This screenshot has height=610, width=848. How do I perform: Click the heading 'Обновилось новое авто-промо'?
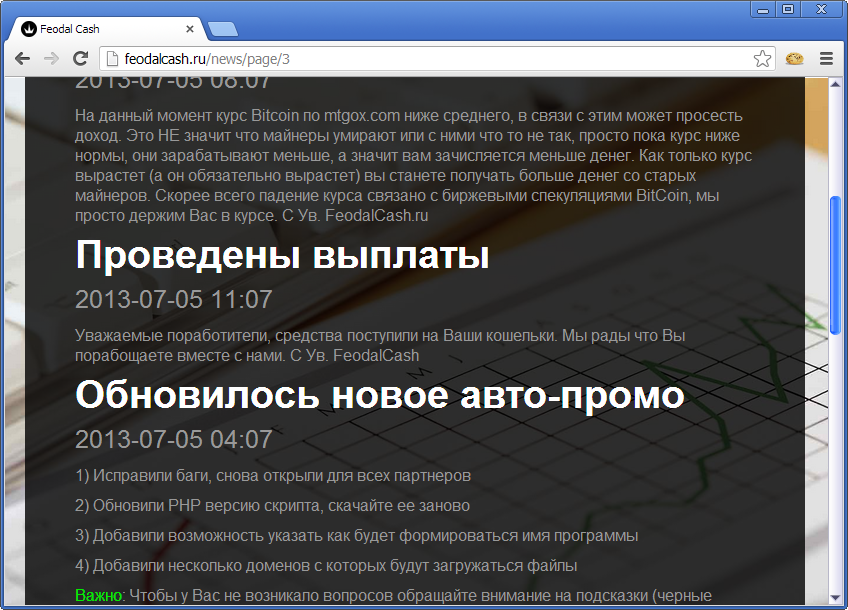pos(380,395)
